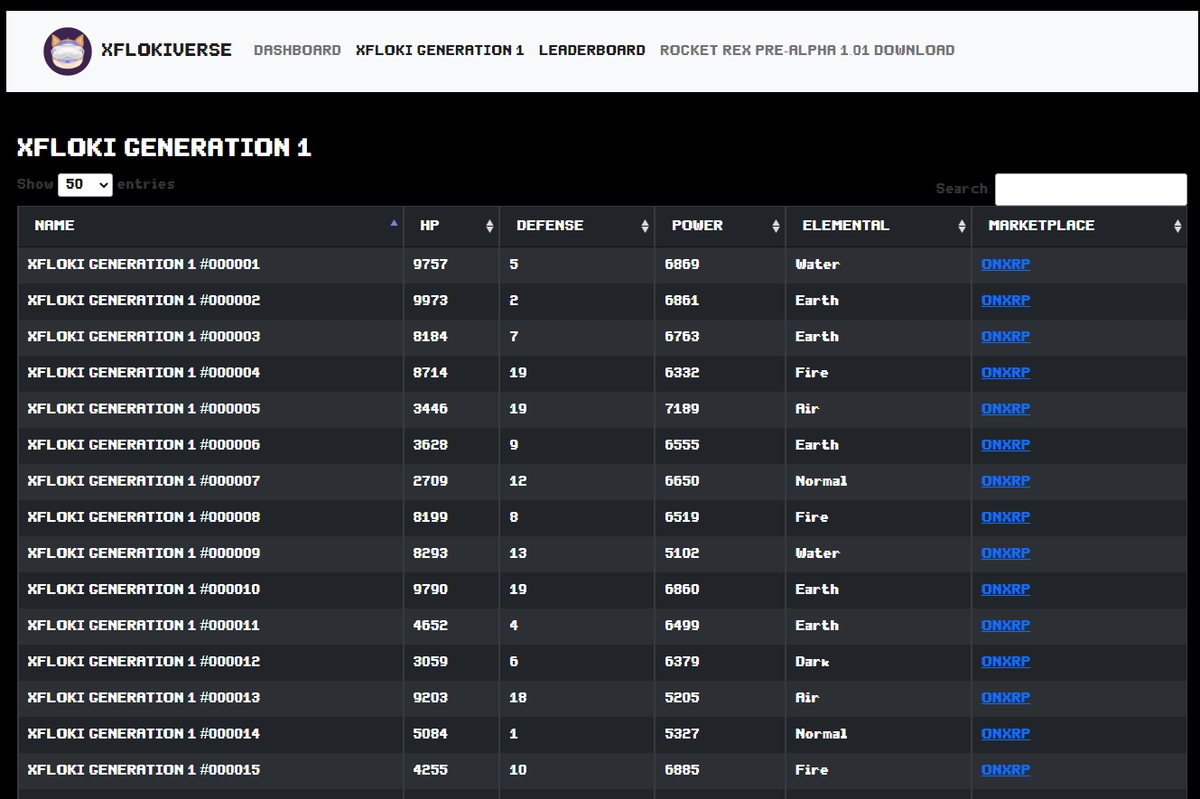Viewport: 1200px width, 799px height.
Task: Open ONXRP link for #000001
Action: tap(1005, 264)
